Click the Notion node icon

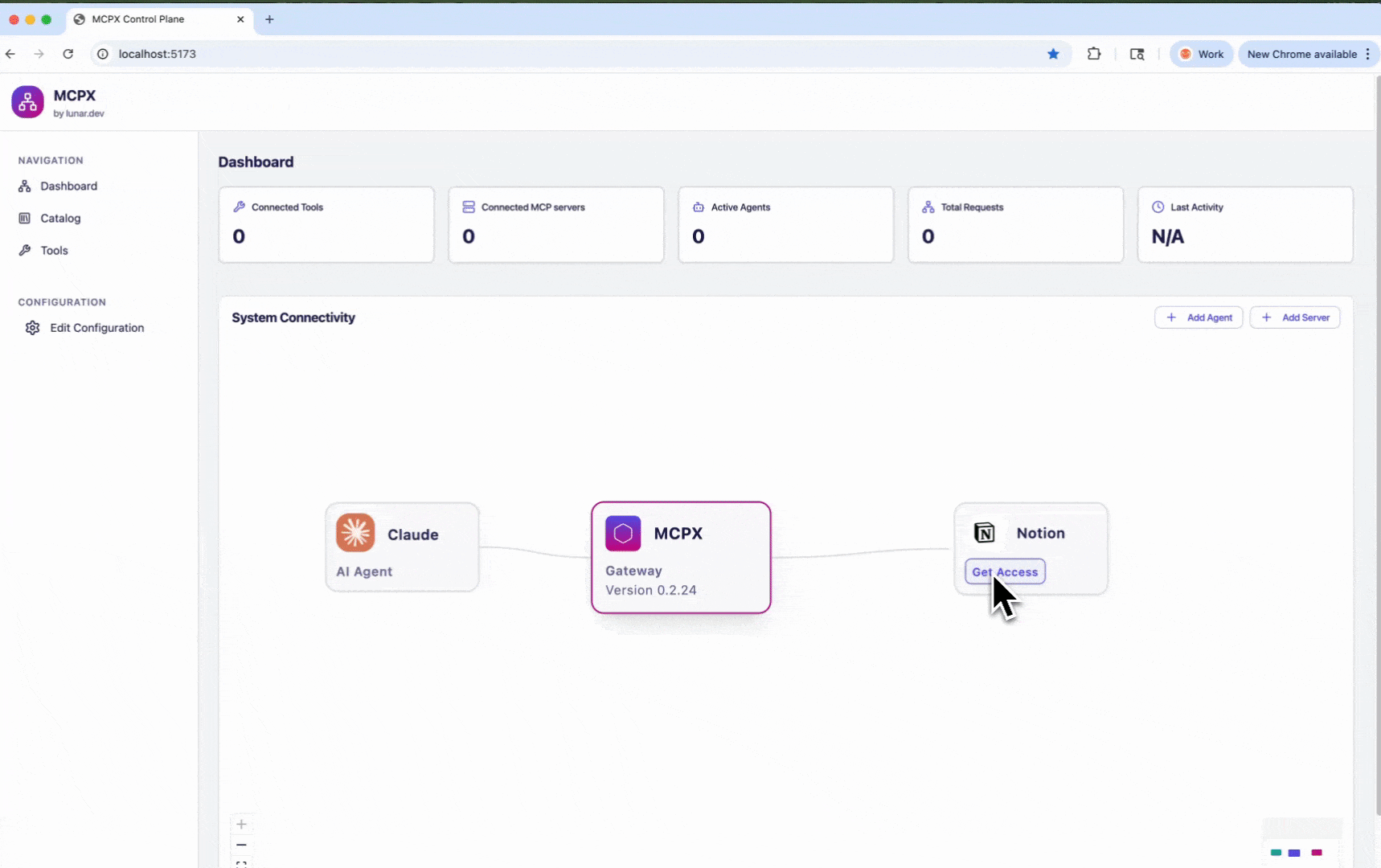coord(985,532)
